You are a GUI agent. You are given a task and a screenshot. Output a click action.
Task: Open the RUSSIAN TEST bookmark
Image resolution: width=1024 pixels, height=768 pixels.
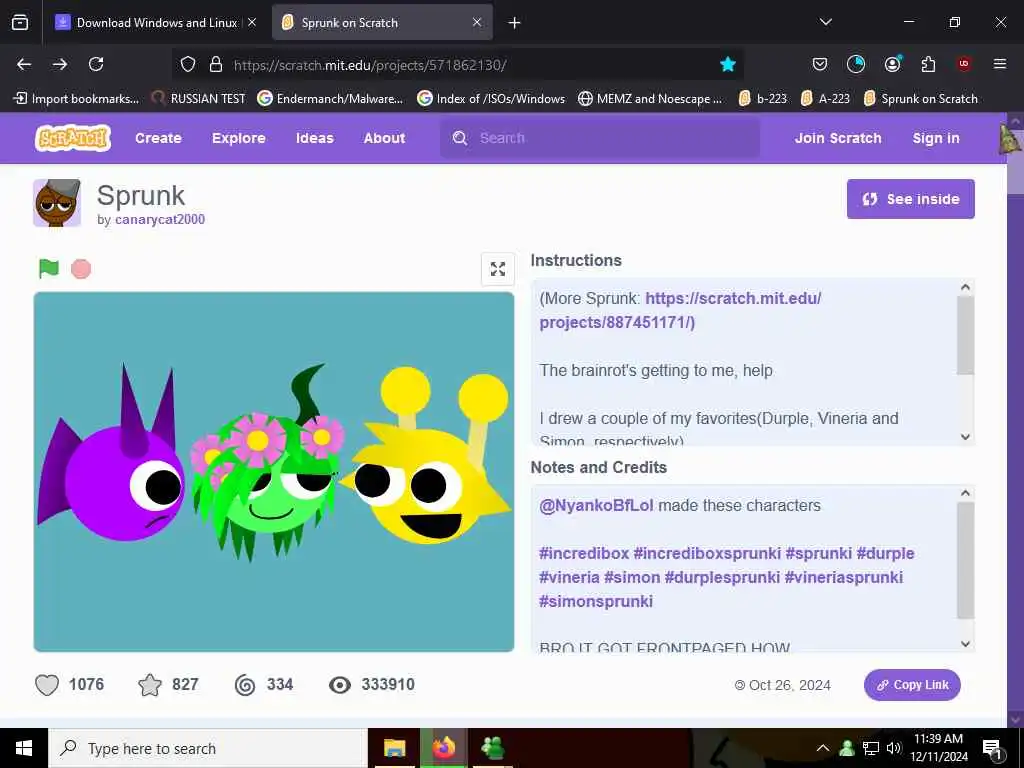coord(199,99)
